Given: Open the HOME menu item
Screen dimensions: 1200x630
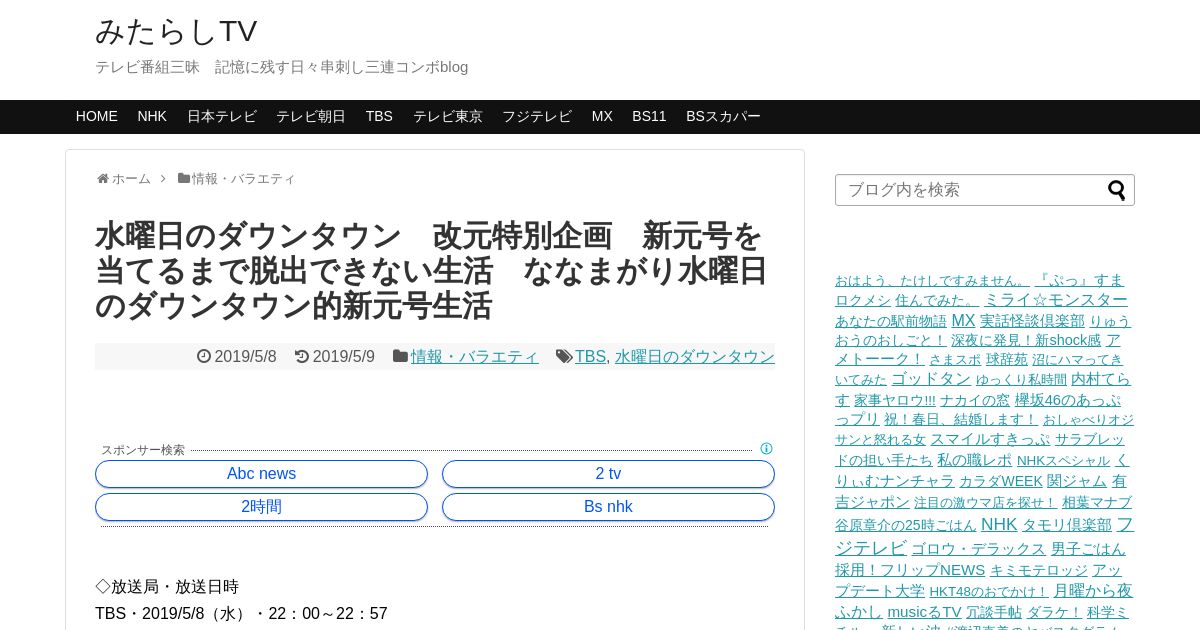Looking at the screenshot, I should [x=97, y=116].
